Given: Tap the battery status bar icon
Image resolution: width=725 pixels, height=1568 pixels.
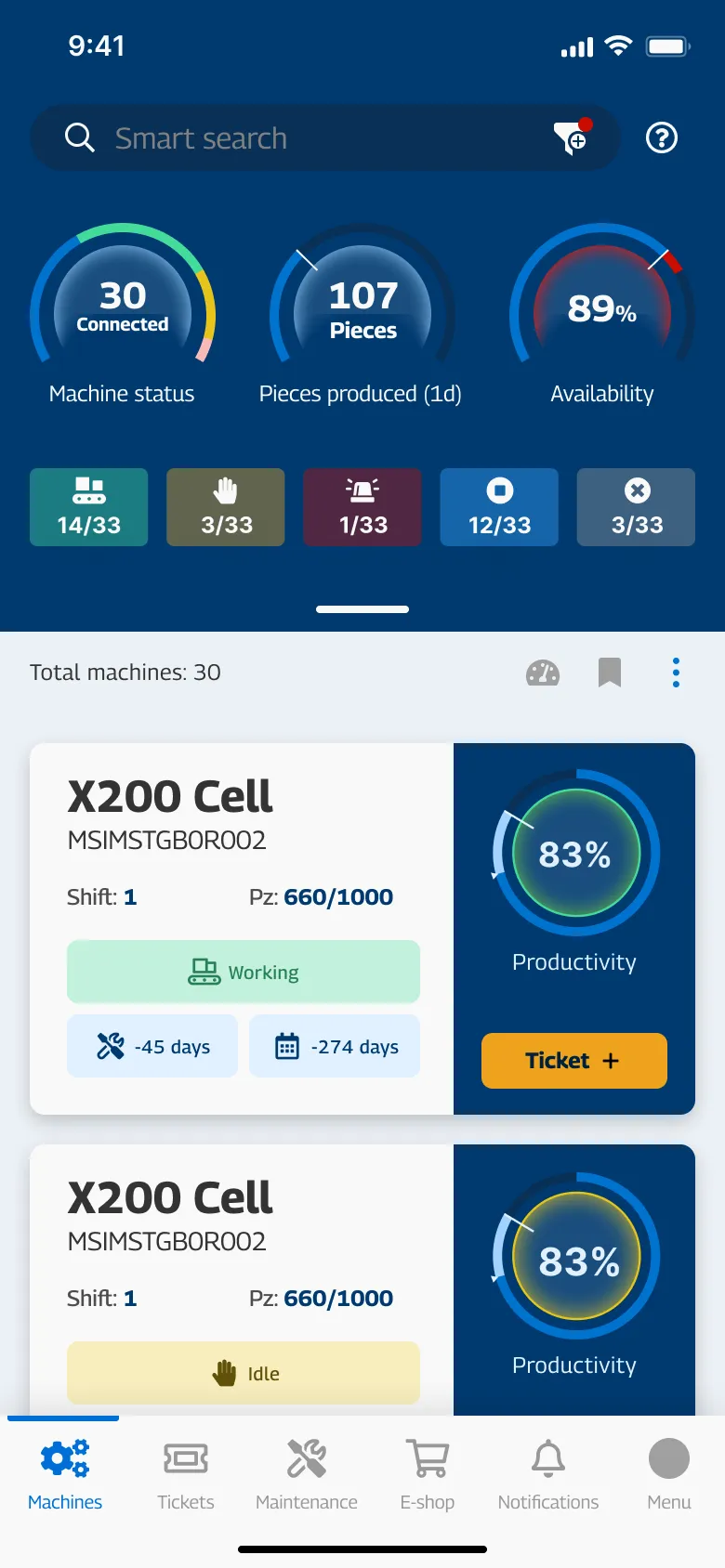Looking at the screenshot, I should coord(668,46).
